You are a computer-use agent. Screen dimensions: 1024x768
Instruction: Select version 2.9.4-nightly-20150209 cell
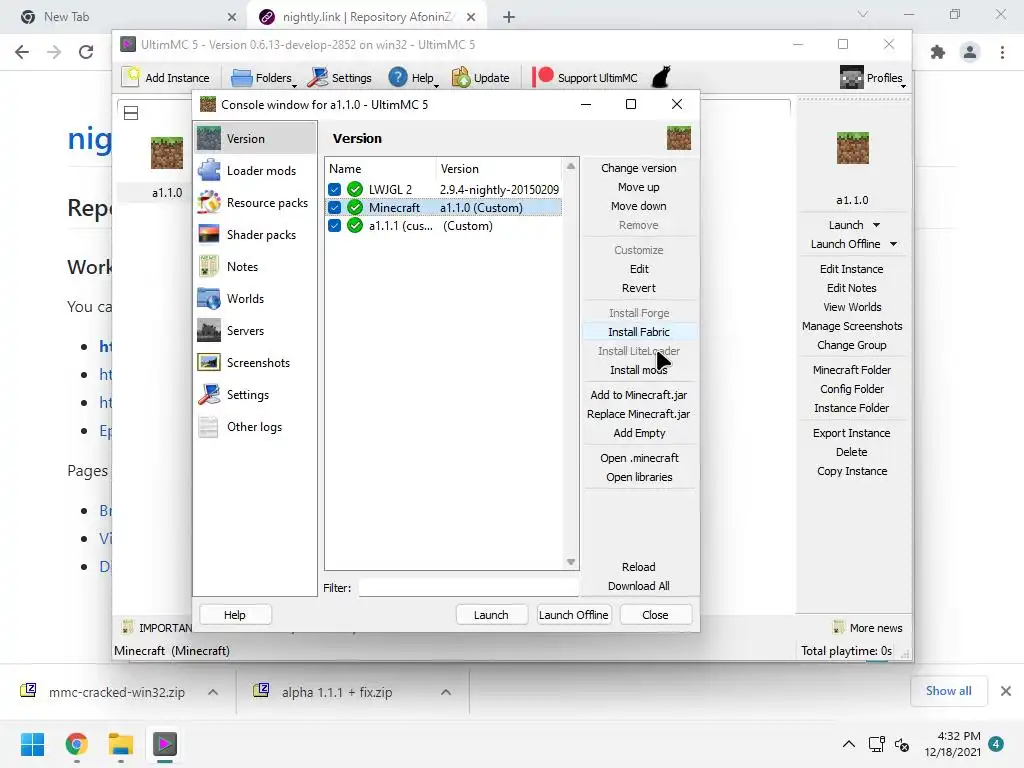tap(499, 189)
